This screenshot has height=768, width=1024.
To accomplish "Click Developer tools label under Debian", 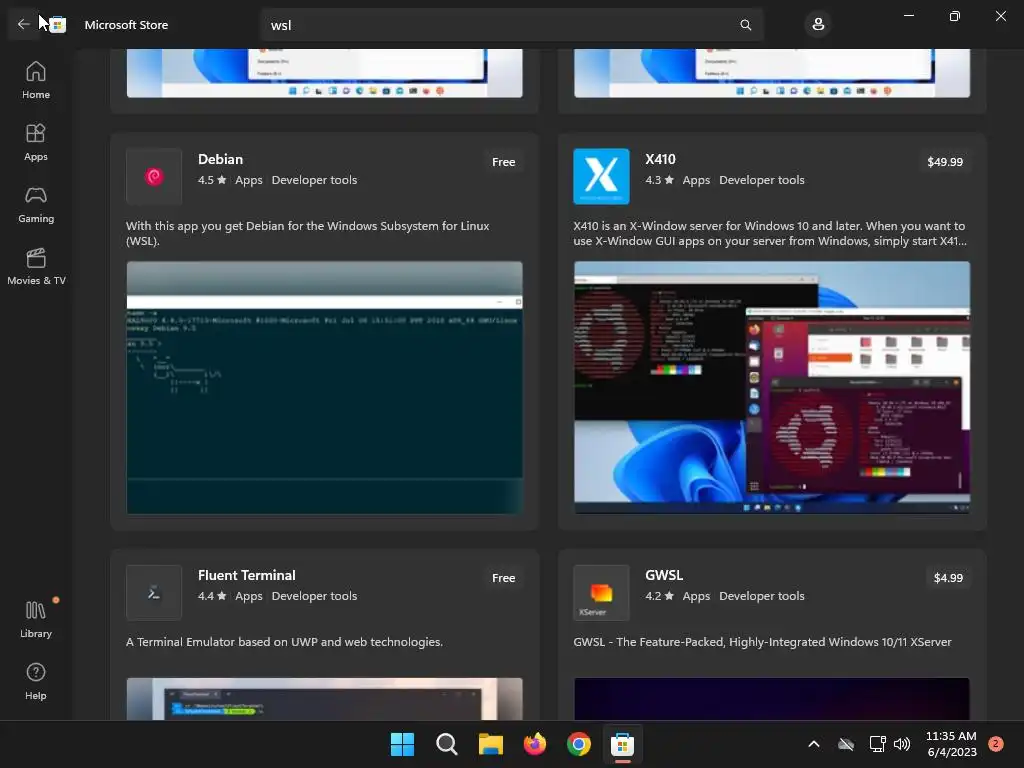I will (x=314, y=180).
